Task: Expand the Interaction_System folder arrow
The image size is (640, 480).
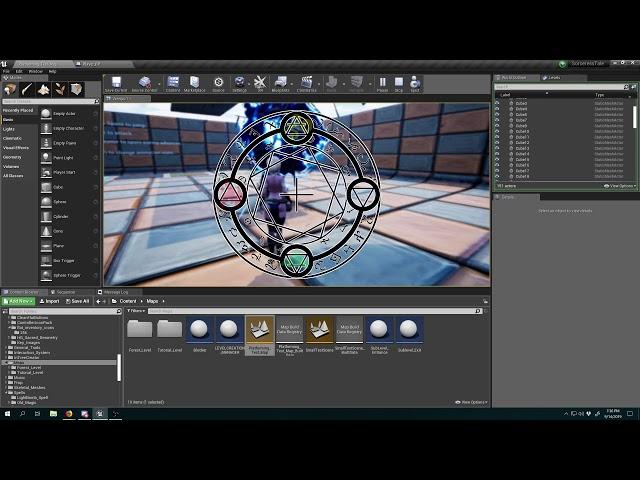Action: click(x=6, y=353)
